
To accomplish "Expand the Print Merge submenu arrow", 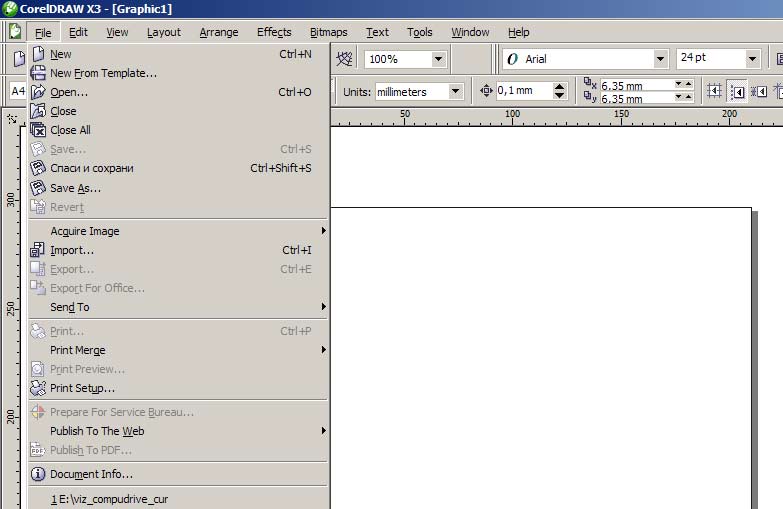I will 324,349.
